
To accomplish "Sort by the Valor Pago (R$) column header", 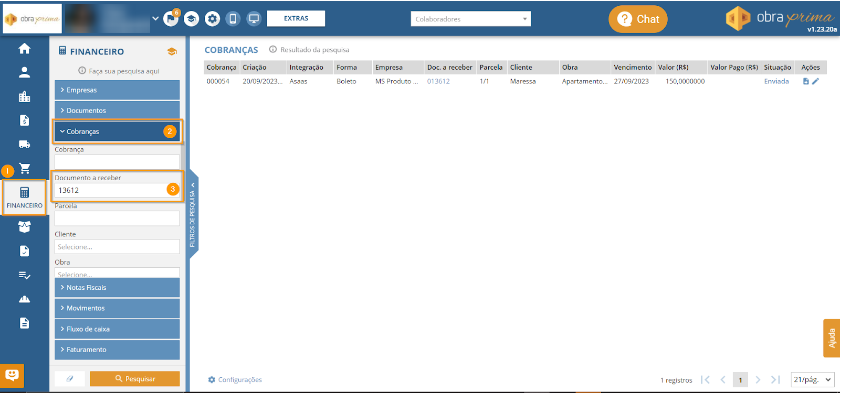I will (734, 68).
